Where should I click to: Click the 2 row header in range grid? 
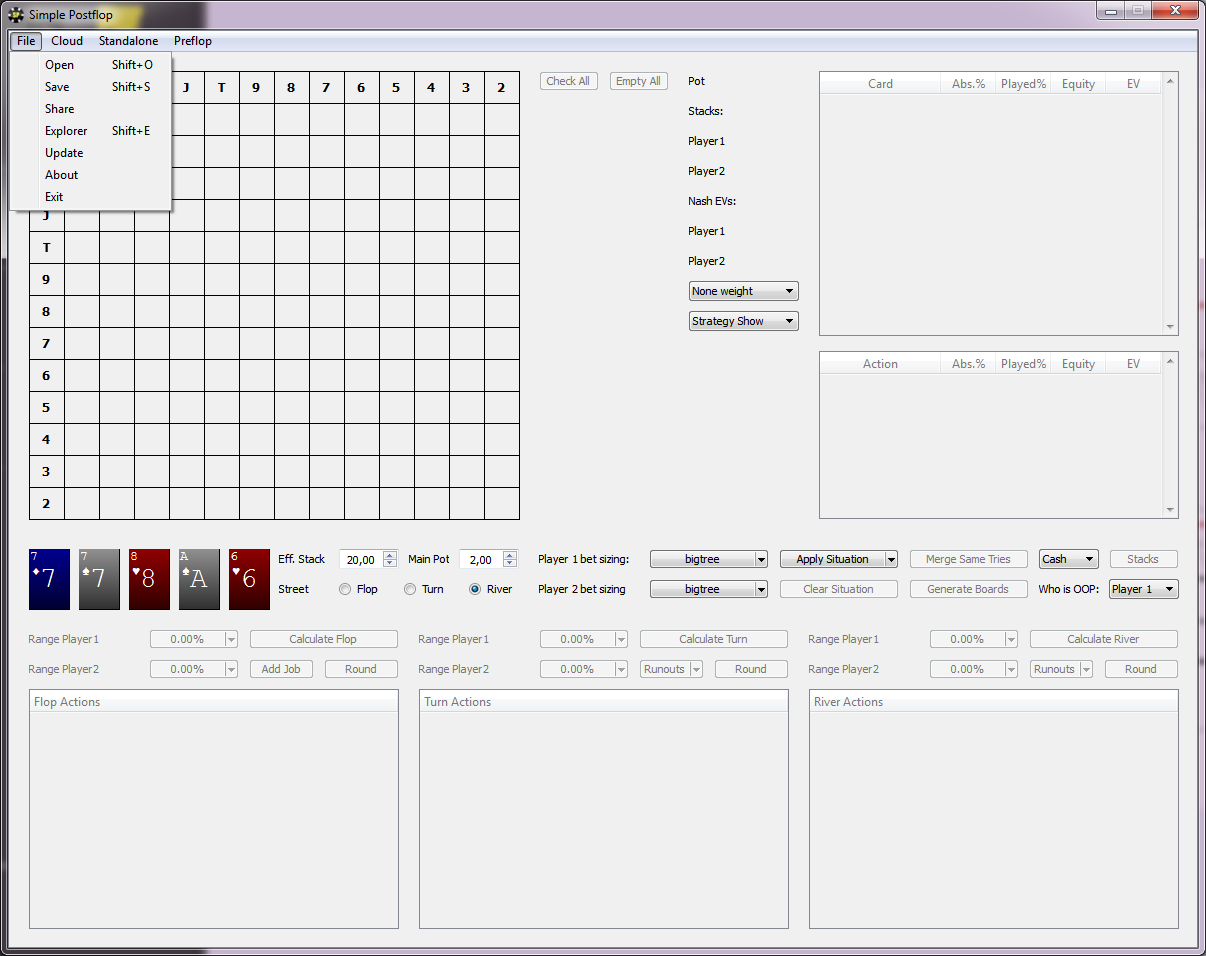(x=46, y=503)
